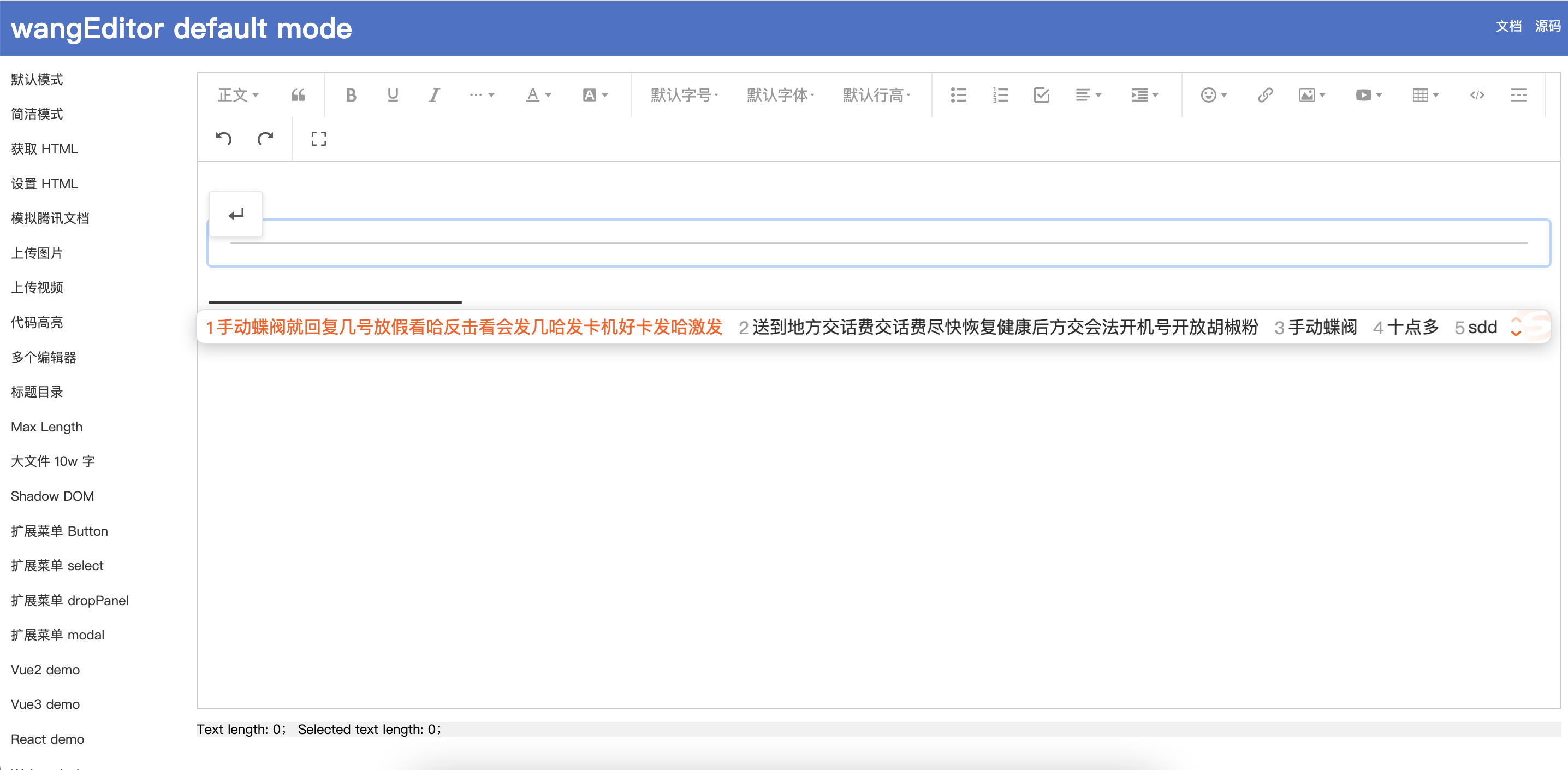This screenshot has width=1568, height=770.
Task: Toggle bold formatting
Action: tap(351, 95)
